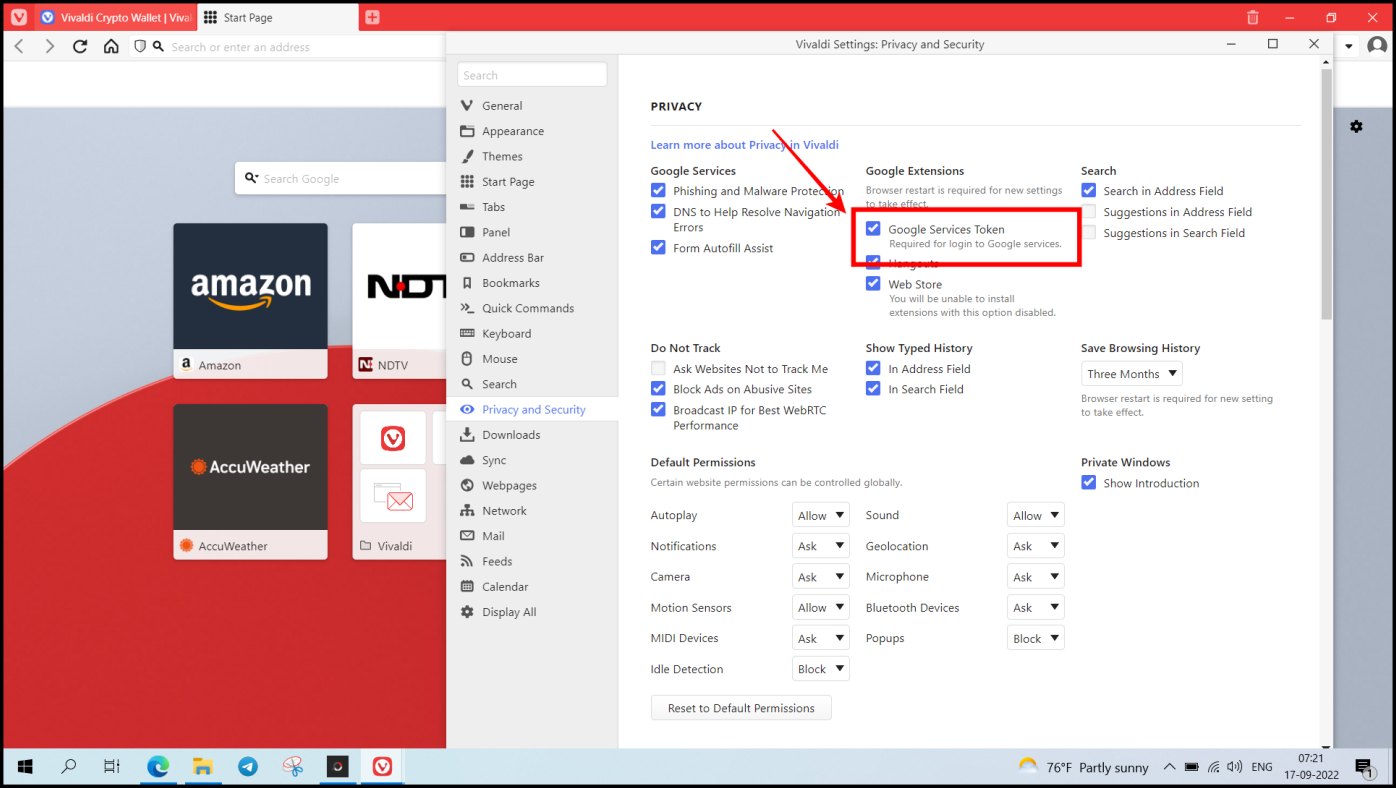
Task: Open the Vivaldi speed dial folder
Action: pyautogui.click(x=400, y=481)
